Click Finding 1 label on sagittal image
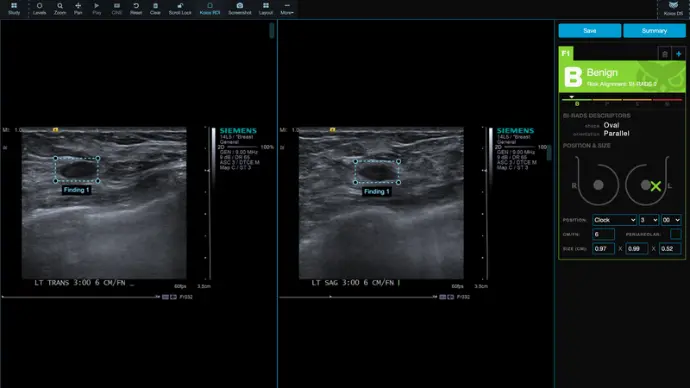Image resolution: width=690 pixels, height=388 pixels. point(377,192)
